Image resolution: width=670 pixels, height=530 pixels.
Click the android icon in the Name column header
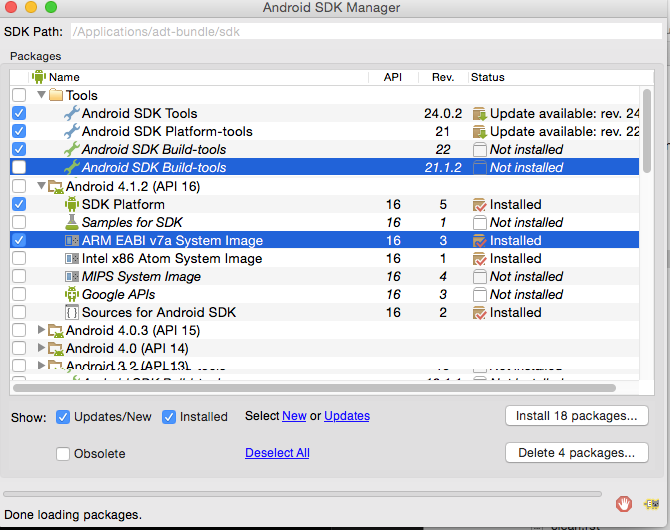pos(39,77)
